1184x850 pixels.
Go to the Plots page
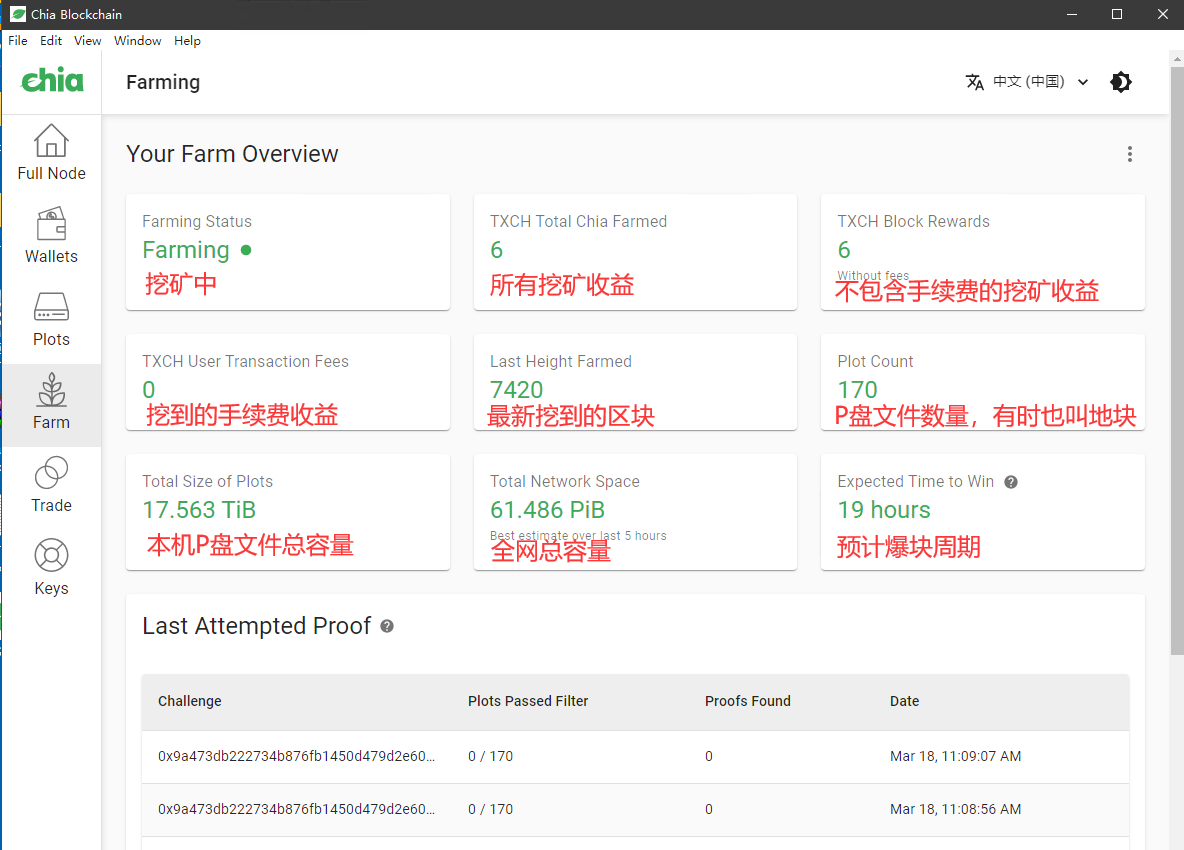[x=51, y=319]
